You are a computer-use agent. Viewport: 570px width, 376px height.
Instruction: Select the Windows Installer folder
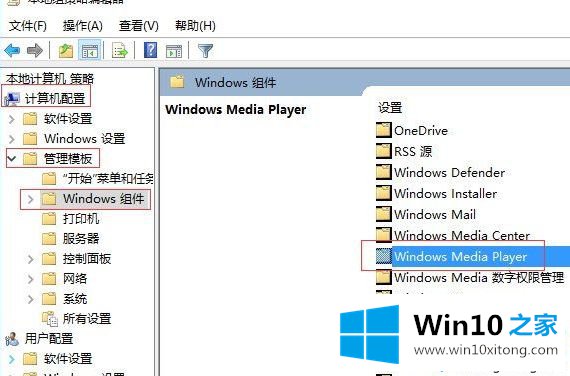pyautogui.click(x=446, y=193)
